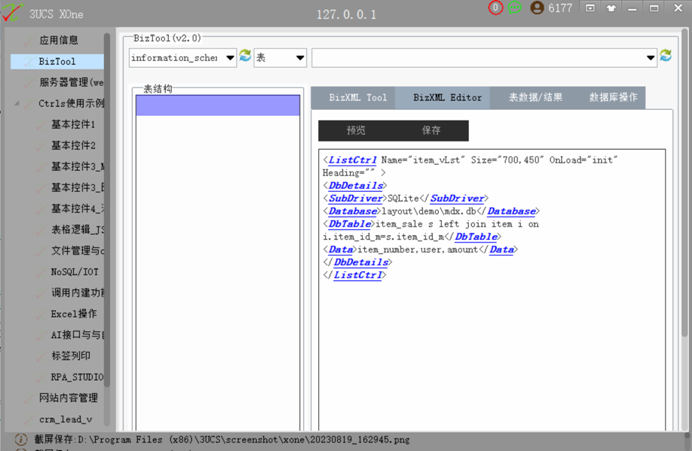Open the wide empty table name dropdown
Image resolution: width=692 pixels, height=451 pixels.
[x=485, y=58]
